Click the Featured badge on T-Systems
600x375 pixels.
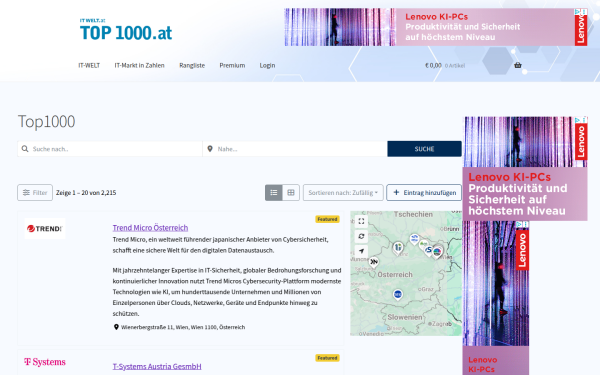click(327, 358)
